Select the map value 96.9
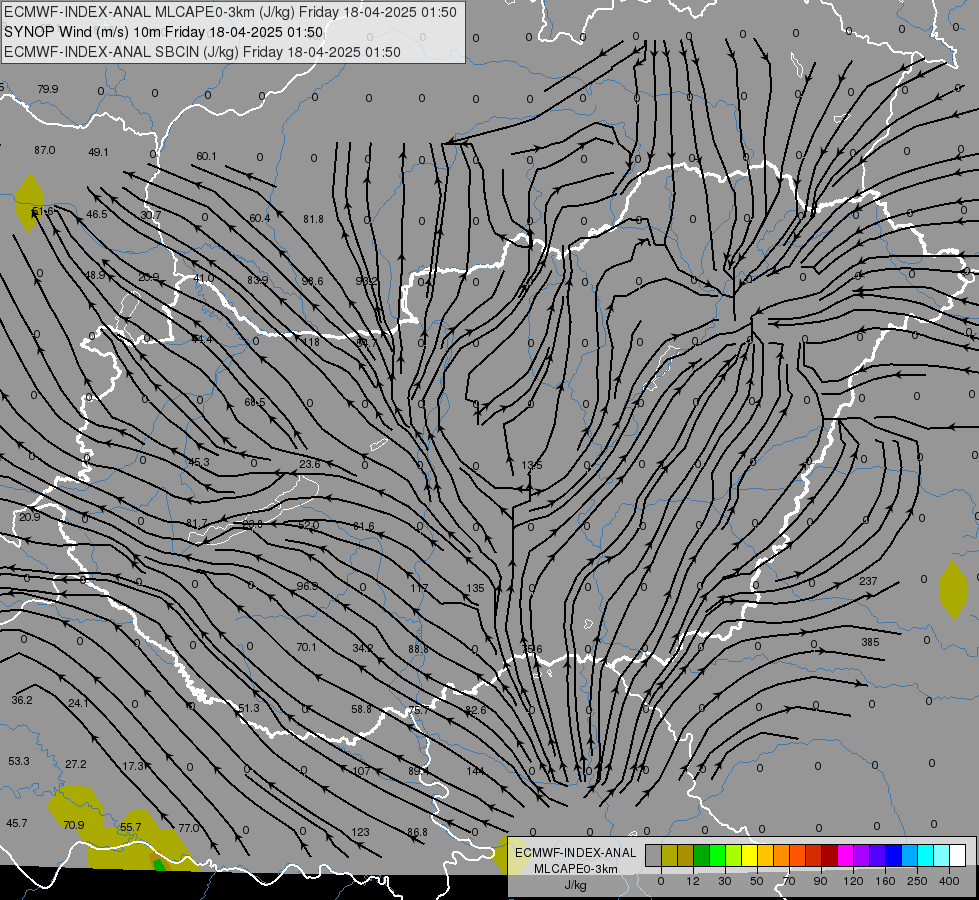The height and width of the screenshot is (900, 979). tap(307, 586)
